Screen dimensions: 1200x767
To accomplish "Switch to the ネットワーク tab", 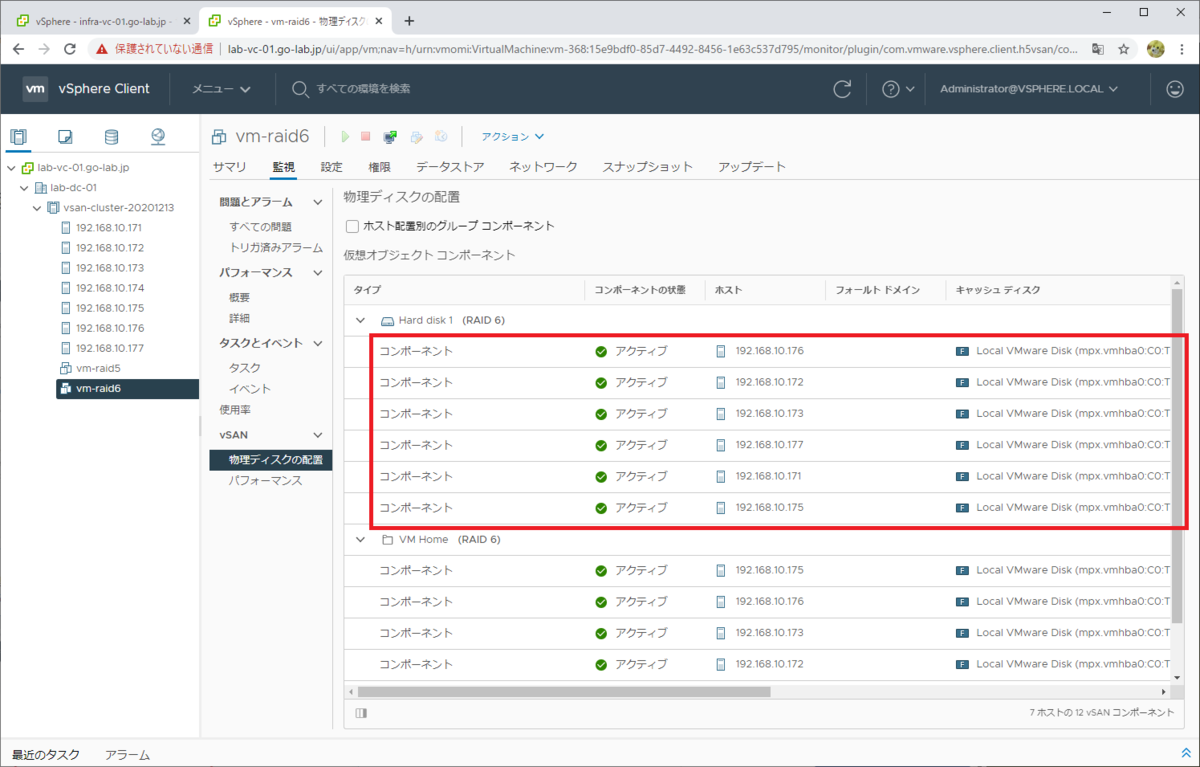I will click(x=543, y=167).
